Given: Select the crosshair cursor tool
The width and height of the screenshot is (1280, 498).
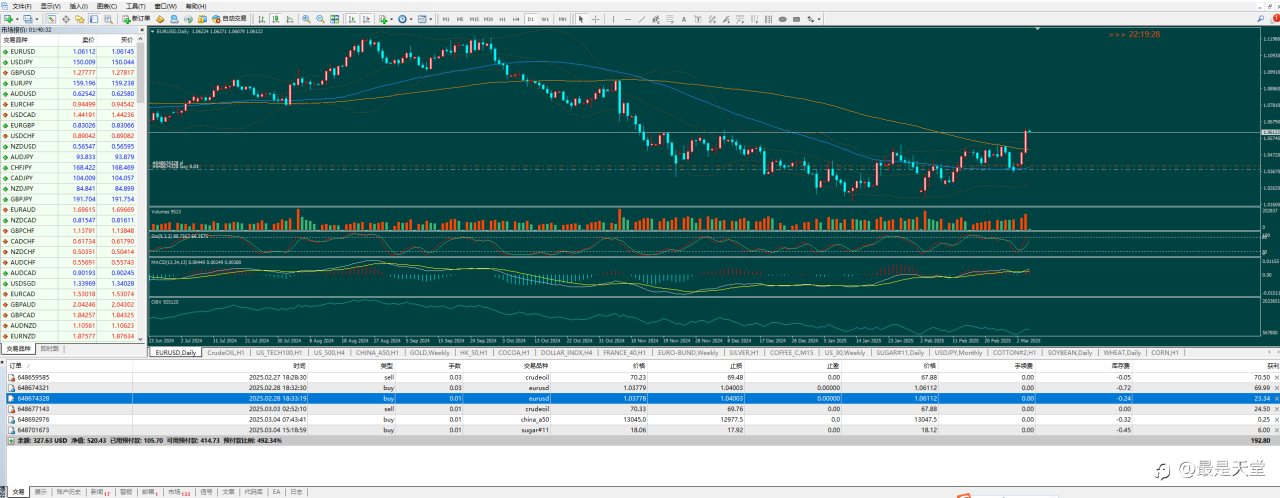Looking at the screenshot, I should [x=595, y=18].
